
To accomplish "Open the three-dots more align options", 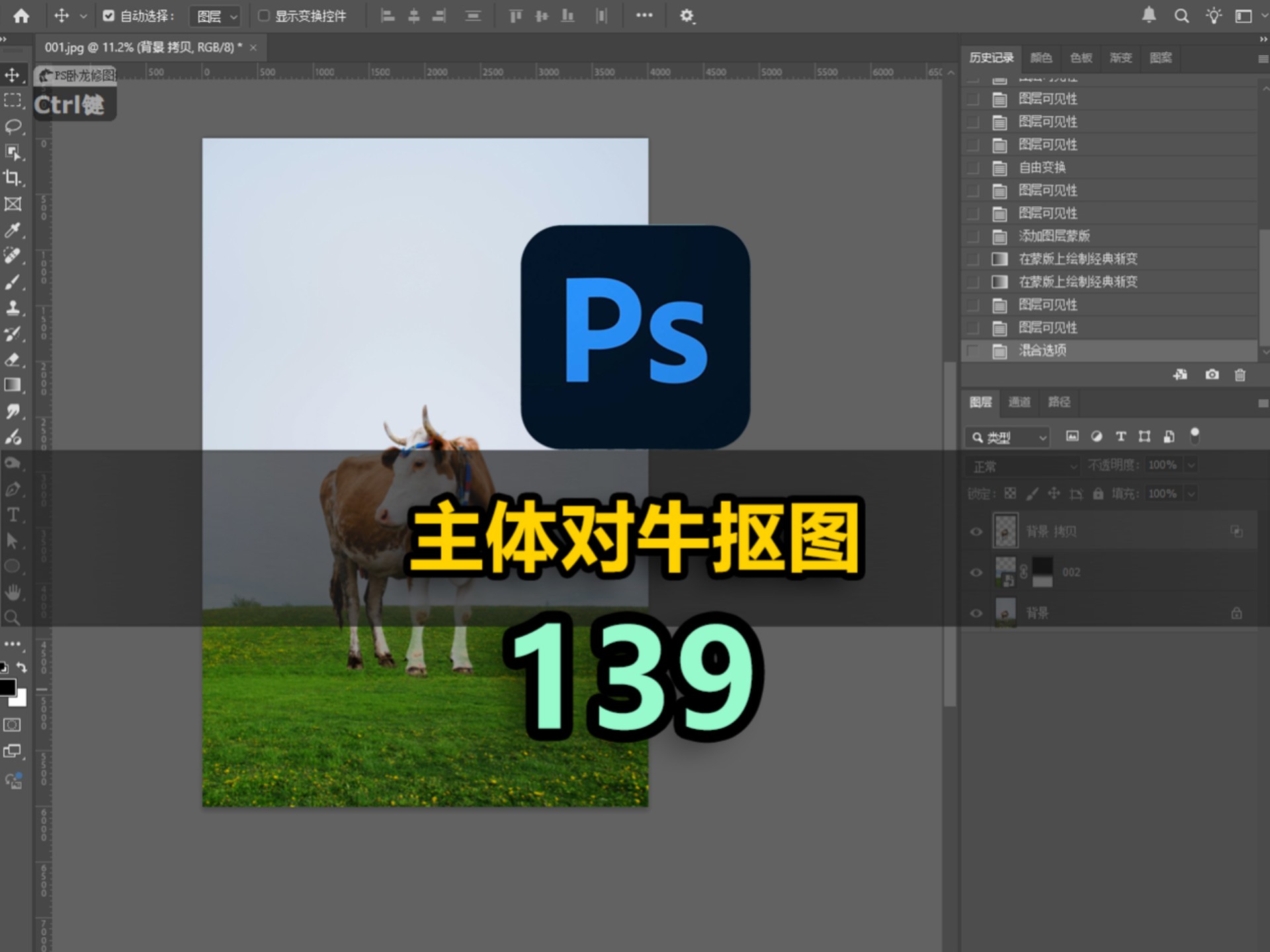I will click(x=644, y=15).
